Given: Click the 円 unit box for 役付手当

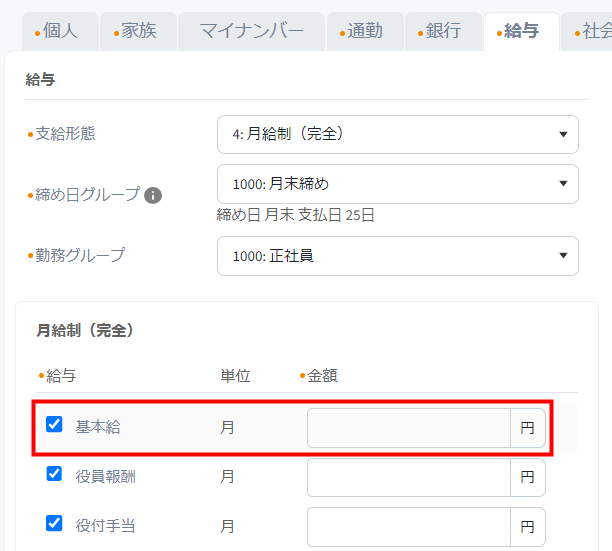Looking at the screenshot, I should click(x=528, y=526).
